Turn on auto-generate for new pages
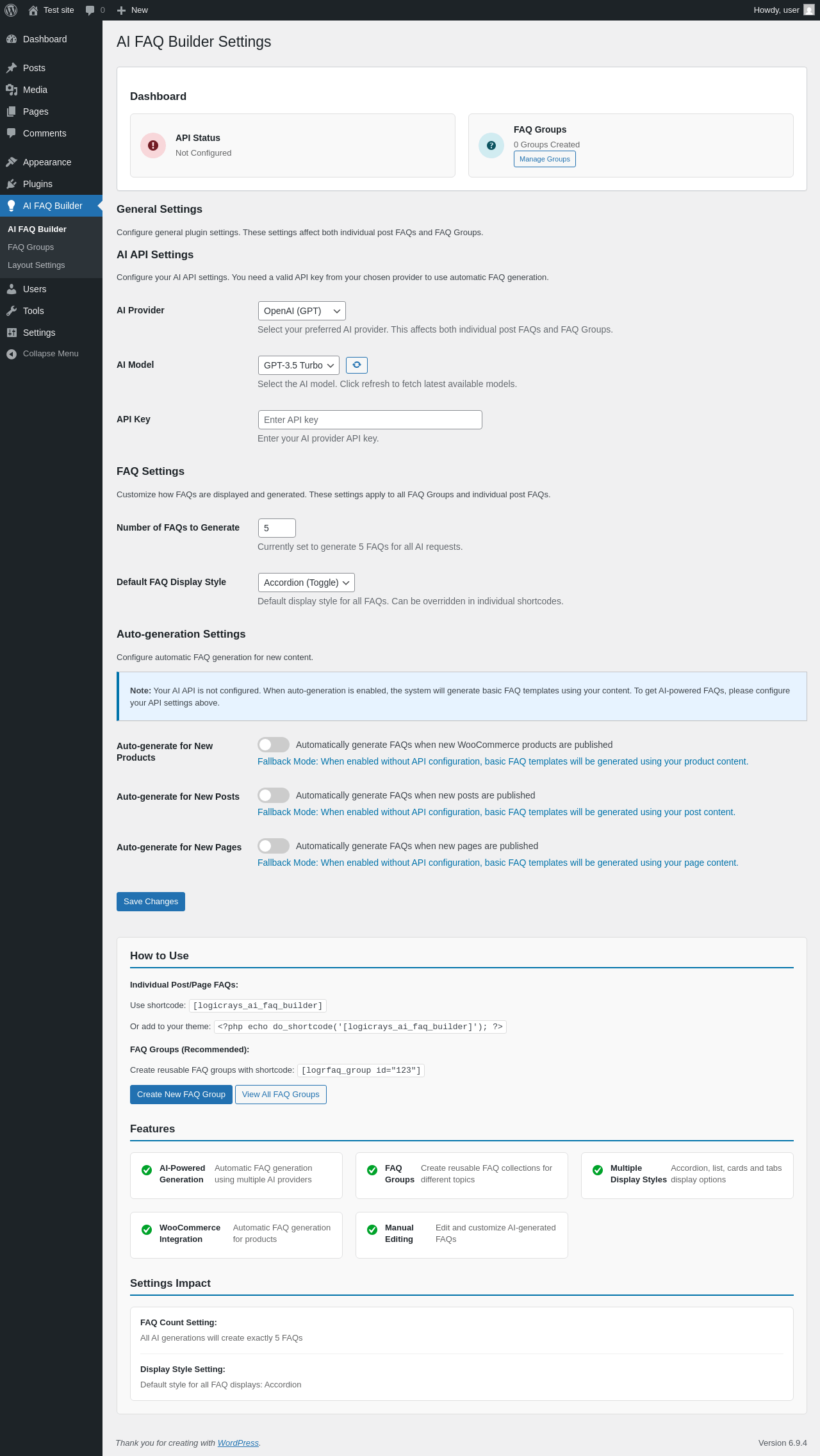The image size is (820, 1456). 274,846
